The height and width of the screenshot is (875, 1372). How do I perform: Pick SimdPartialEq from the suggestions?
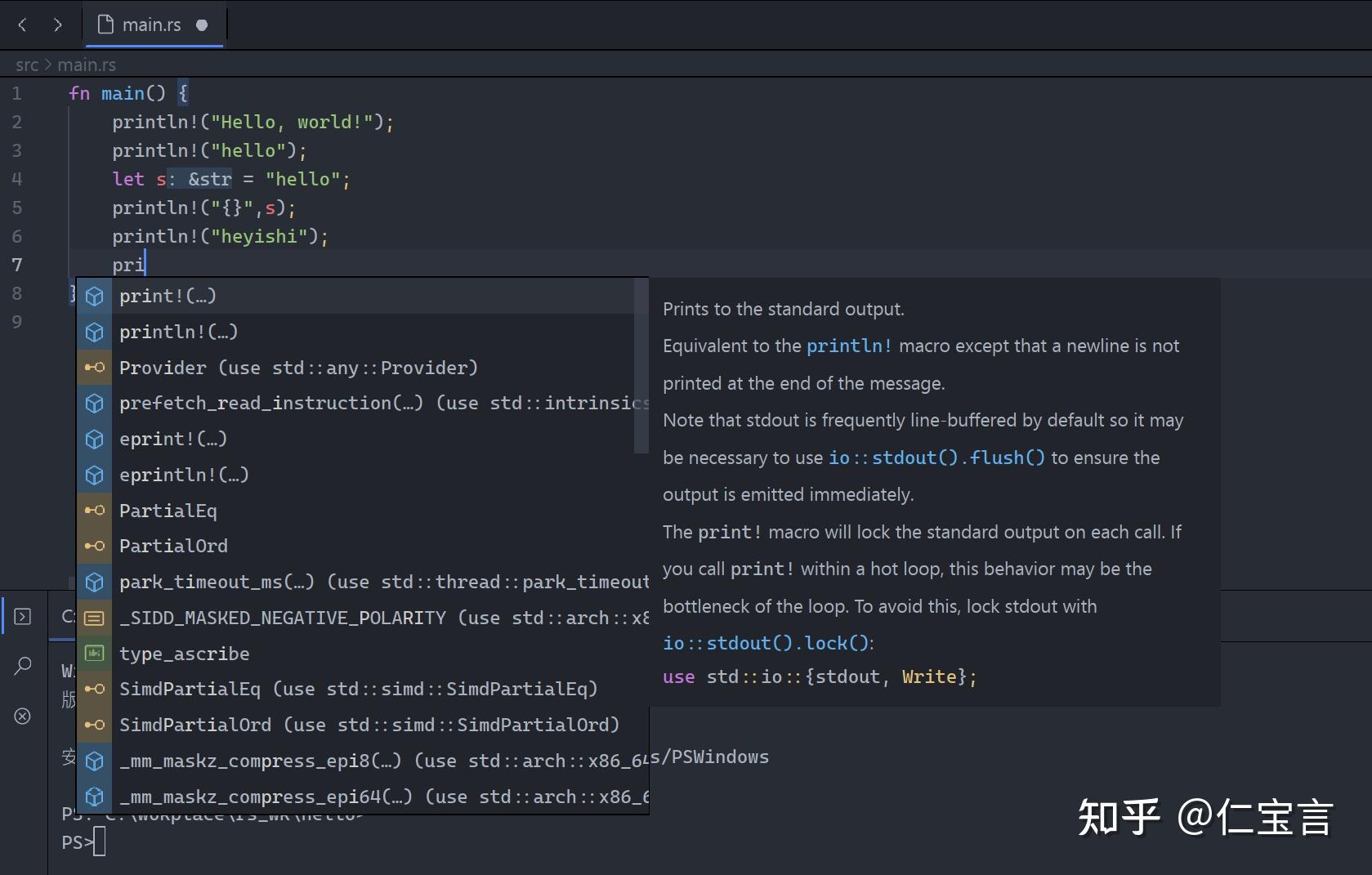[x=190, y=689]
